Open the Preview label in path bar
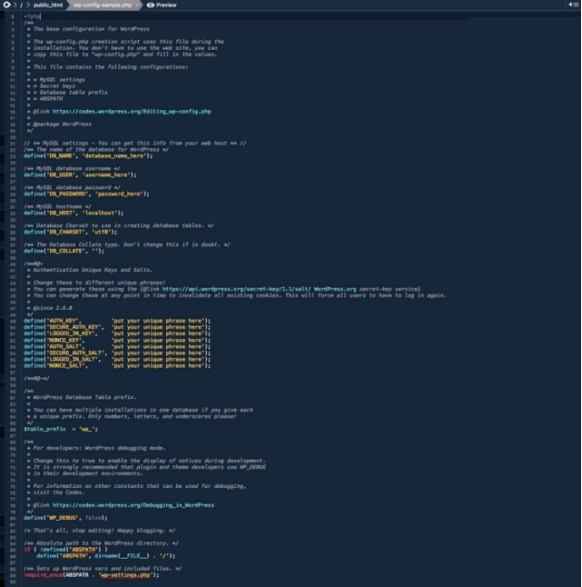Viewport: 582px width, 587px height. [166, 5]
